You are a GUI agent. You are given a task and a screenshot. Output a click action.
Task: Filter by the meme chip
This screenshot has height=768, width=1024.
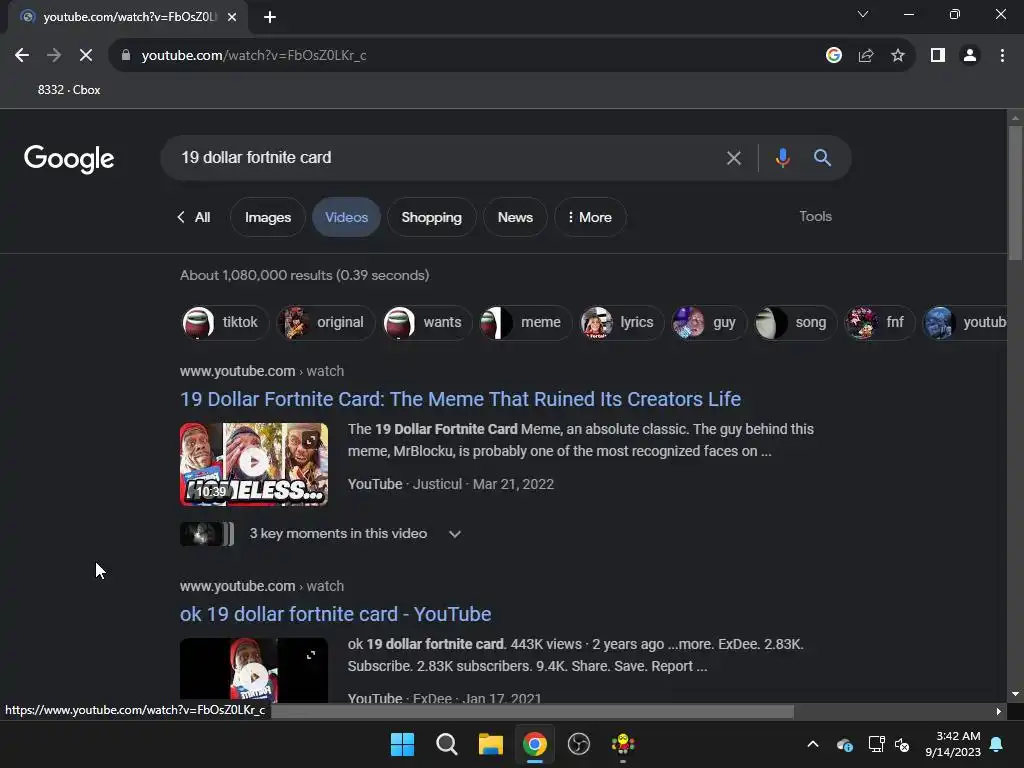tap(526, 323)
